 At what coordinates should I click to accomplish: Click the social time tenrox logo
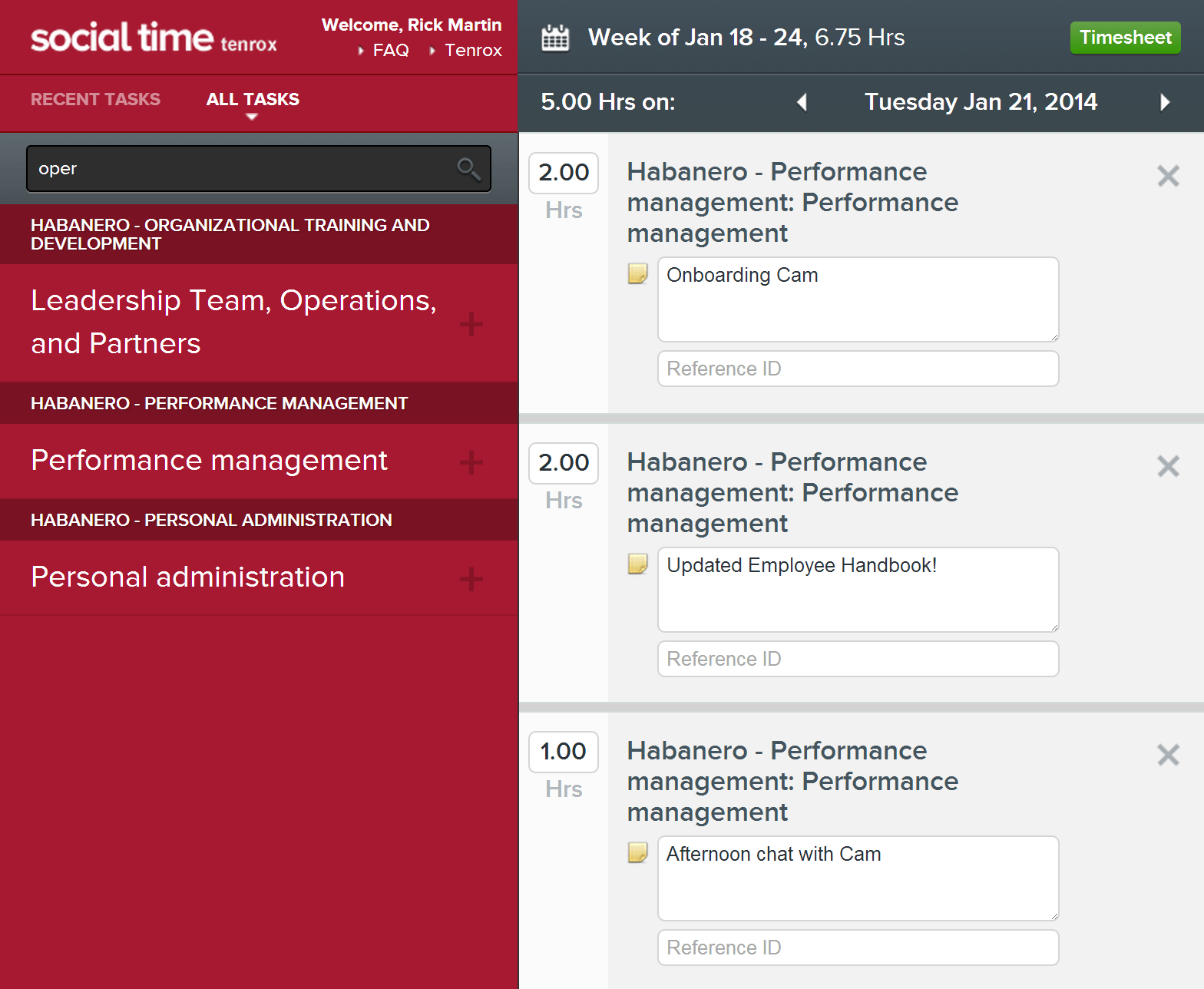(x=154, y=38)
